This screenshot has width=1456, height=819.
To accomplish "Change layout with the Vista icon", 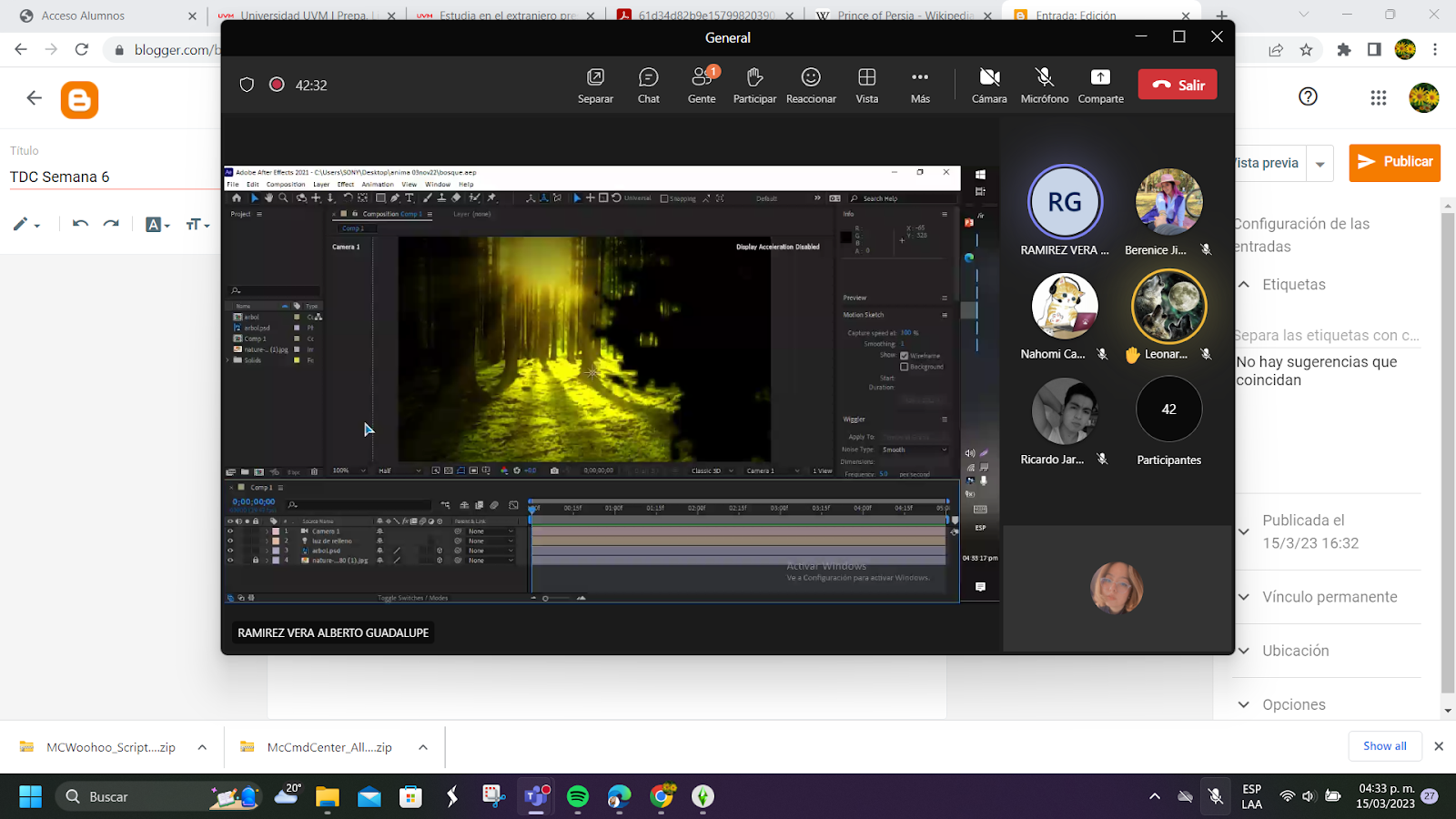I will [867, 86].
